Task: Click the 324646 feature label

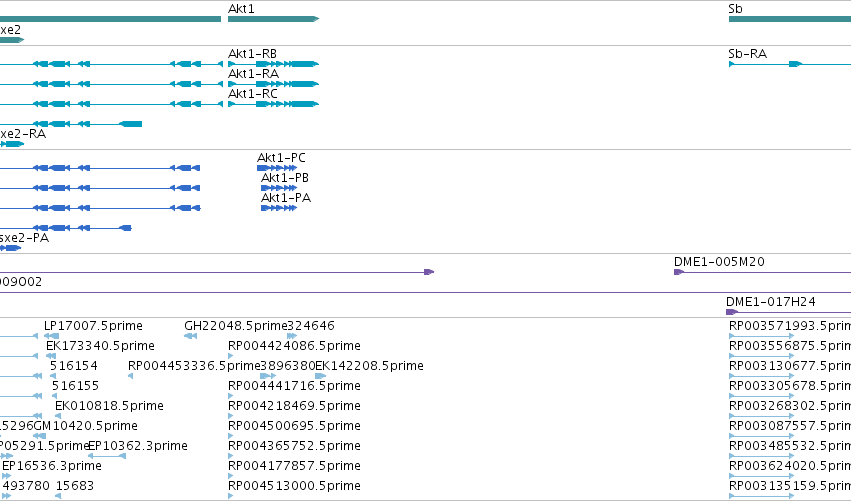Action: (311, 326)
